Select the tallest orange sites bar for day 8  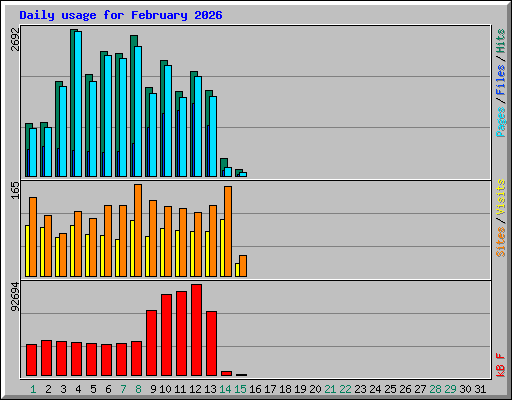coord(138,230)
